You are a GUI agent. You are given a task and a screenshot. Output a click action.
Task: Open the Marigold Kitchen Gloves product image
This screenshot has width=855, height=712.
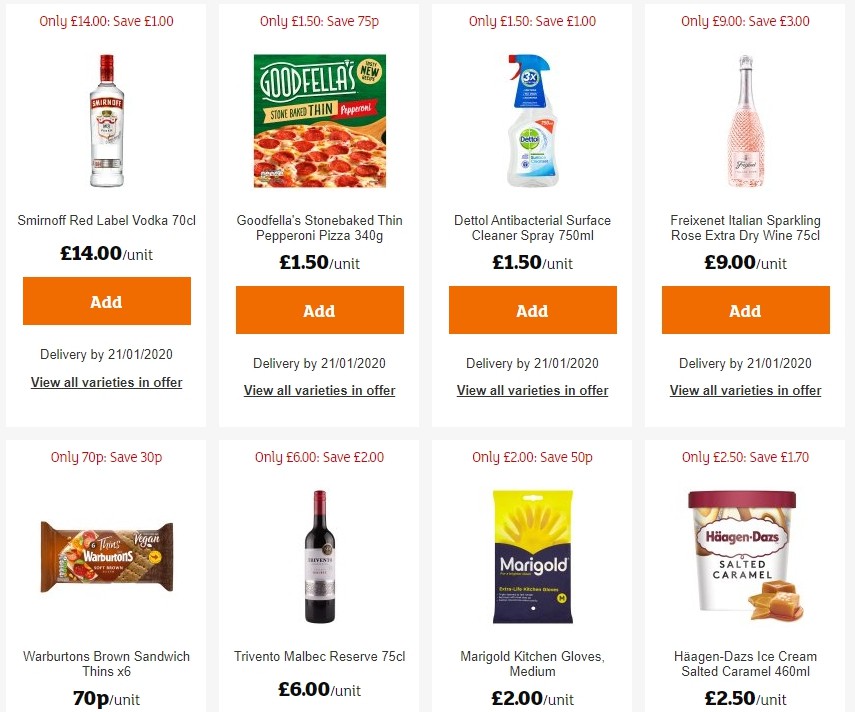[x=532, y=557]
